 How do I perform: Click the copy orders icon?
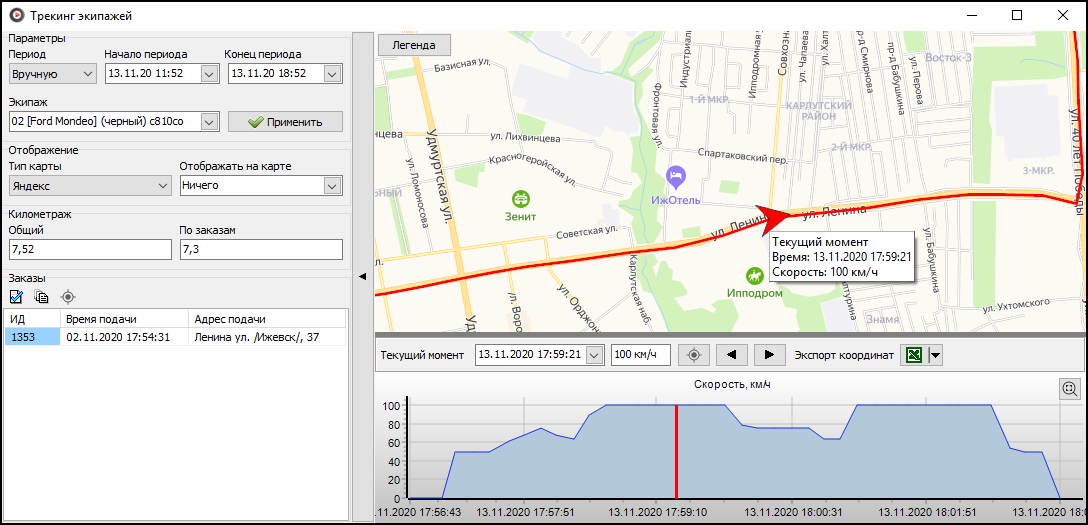point(42,296)
